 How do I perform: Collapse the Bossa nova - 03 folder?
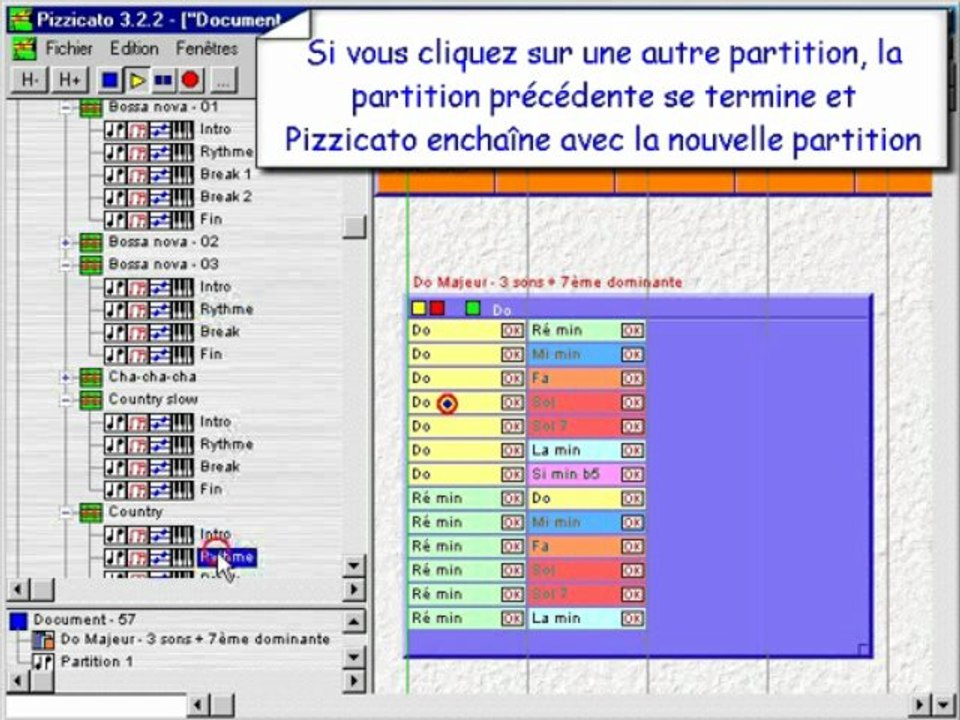coord(66,265)
